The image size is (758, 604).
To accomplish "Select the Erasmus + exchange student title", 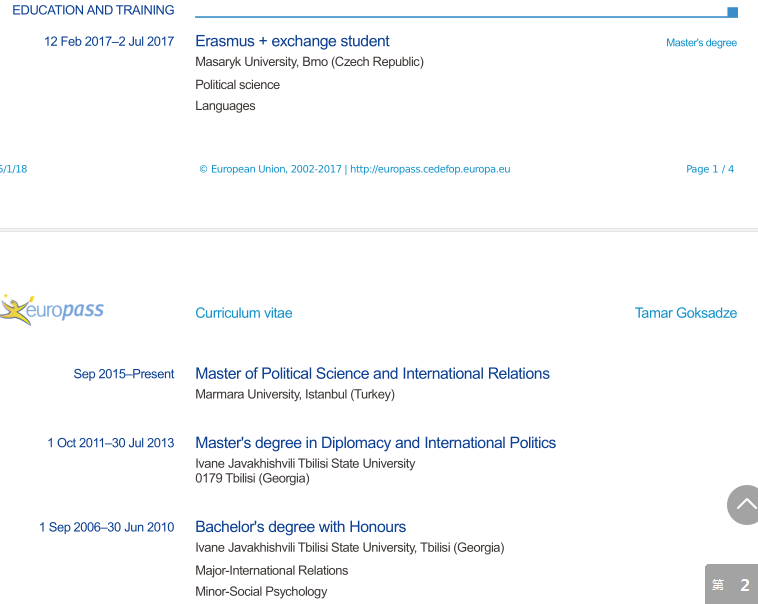I will [x=292, y=41].
